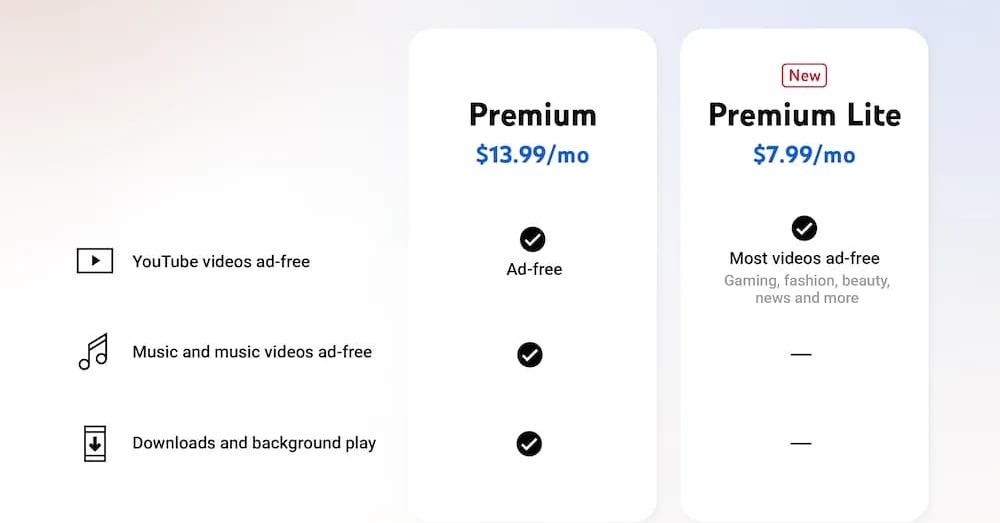The image size is (1000, 523).
Task: Click Music and music videos ad-free label
Action: 252,352
